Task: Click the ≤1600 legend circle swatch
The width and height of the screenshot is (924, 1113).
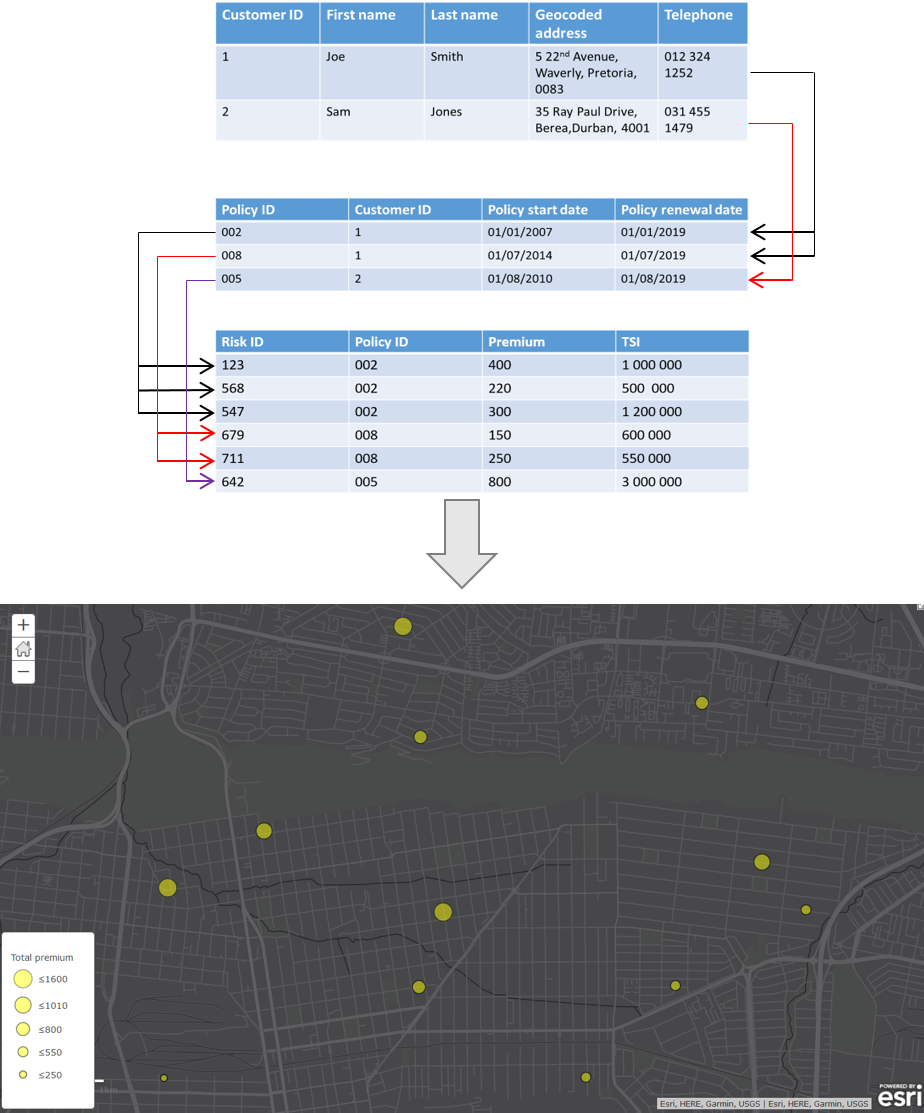Action: coord(24,979)
